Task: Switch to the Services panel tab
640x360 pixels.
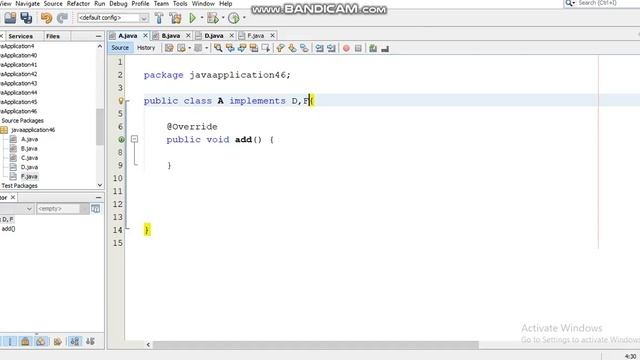Action: point(20,36)
